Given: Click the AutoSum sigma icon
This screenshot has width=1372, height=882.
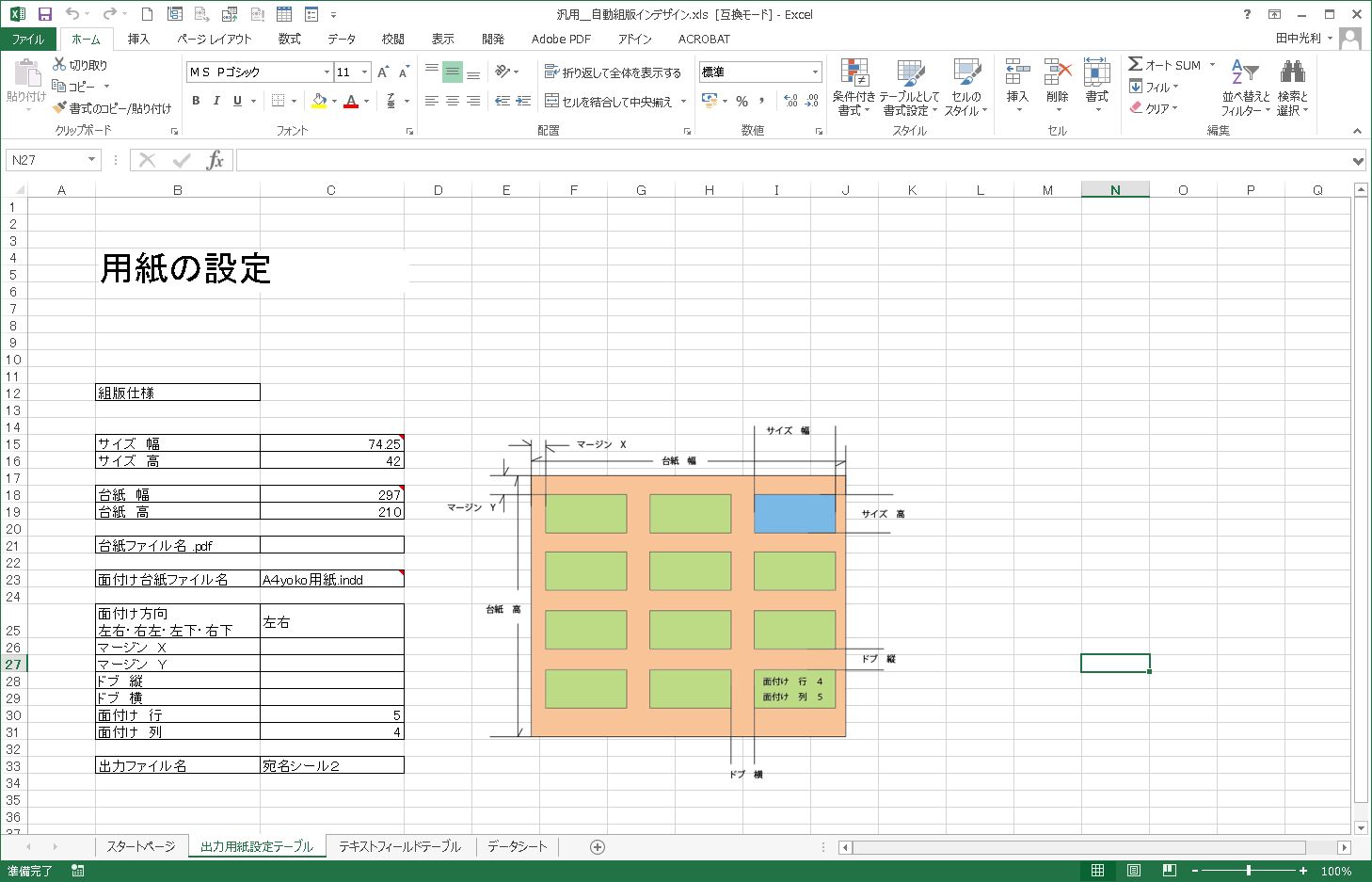Looking at the screenshot, I should (1136, 64).
